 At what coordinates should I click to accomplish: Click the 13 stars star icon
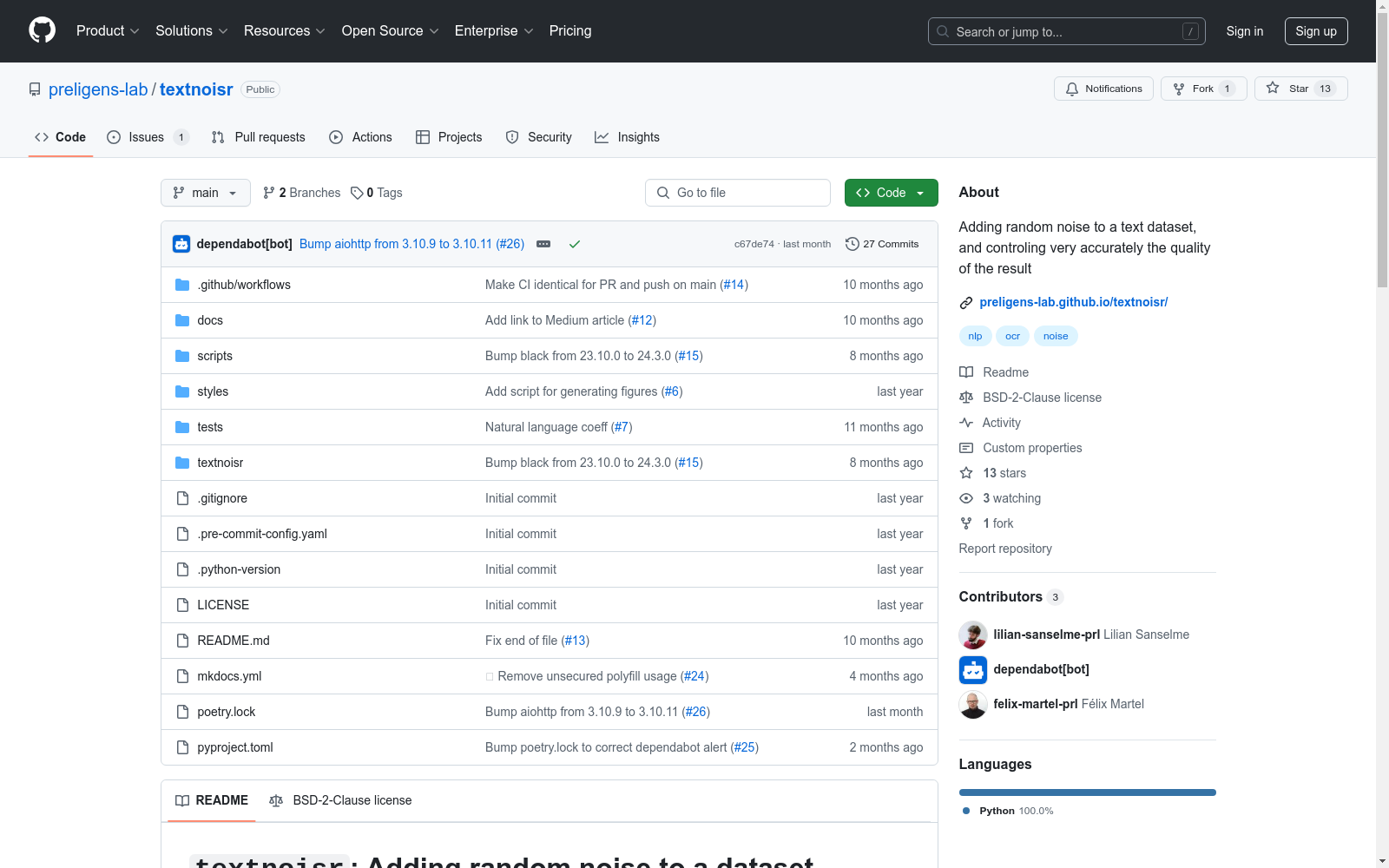(x=966, y=473)
